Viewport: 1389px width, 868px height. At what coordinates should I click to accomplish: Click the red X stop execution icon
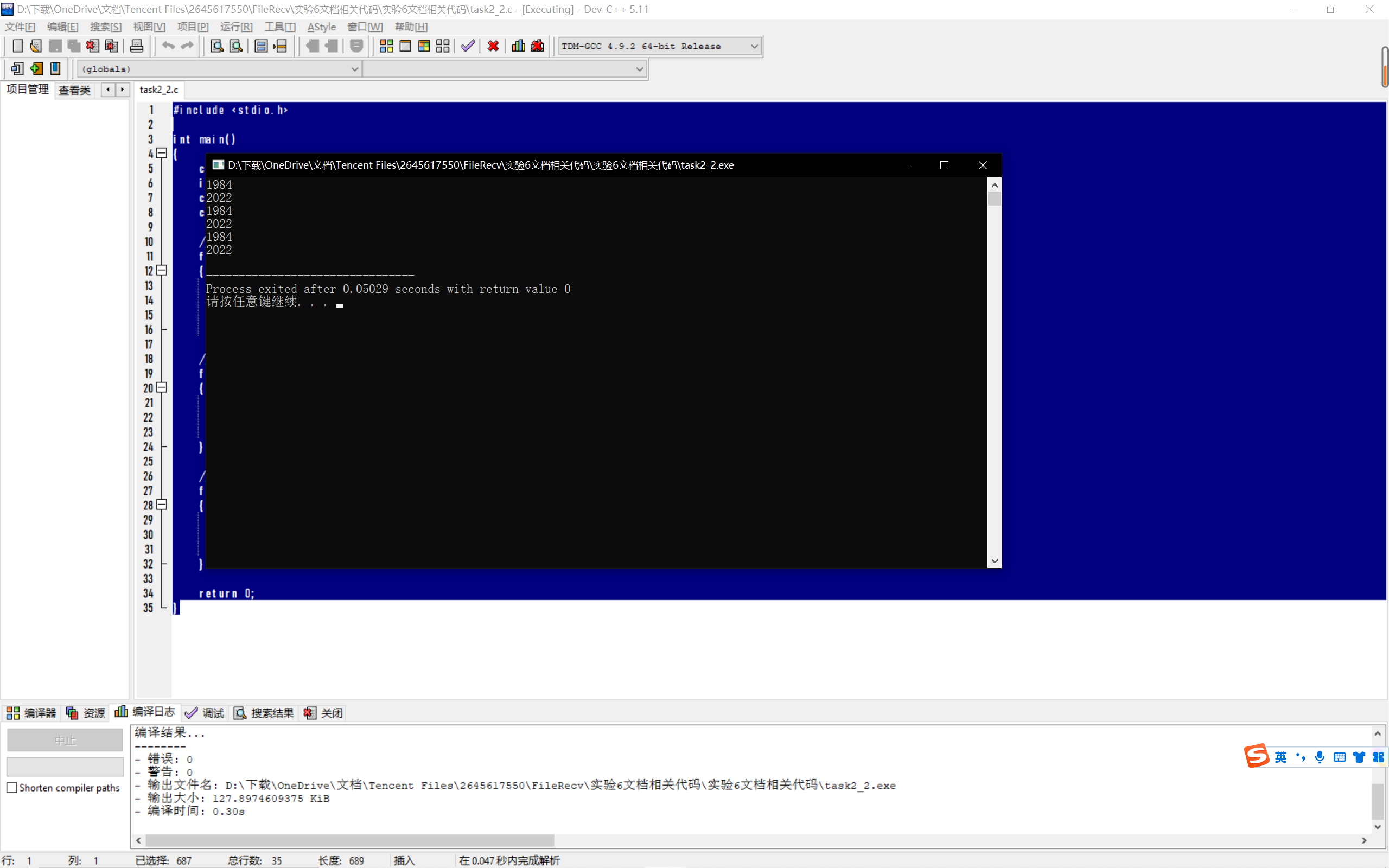(x=493, y=46)
